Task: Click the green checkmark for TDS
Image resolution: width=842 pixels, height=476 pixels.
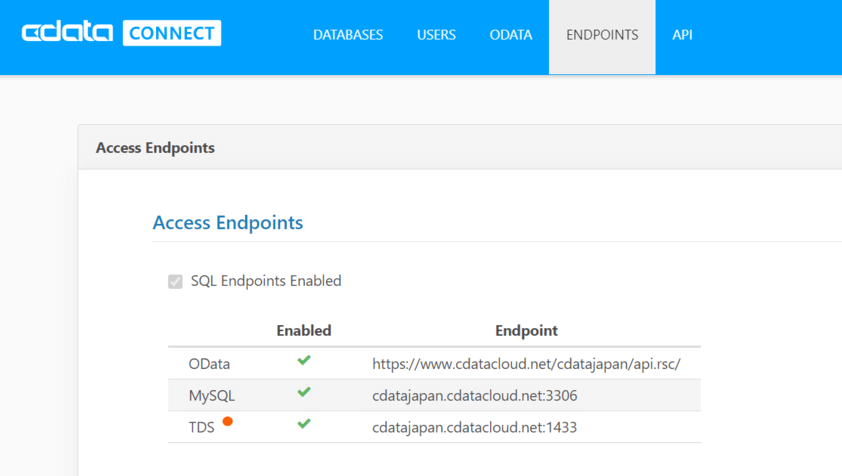Action: [304, 424]
